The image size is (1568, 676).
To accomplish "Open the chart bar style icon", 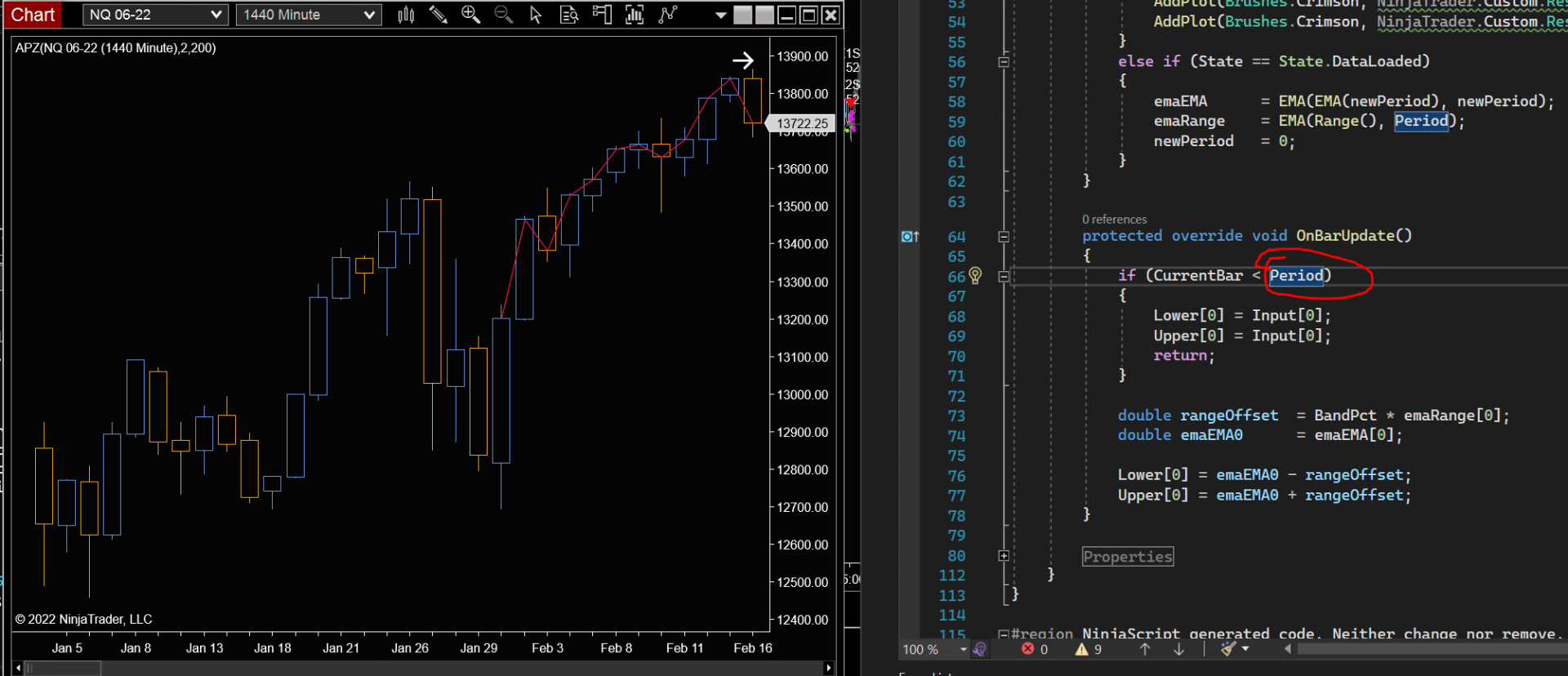I will pos(406,15).
